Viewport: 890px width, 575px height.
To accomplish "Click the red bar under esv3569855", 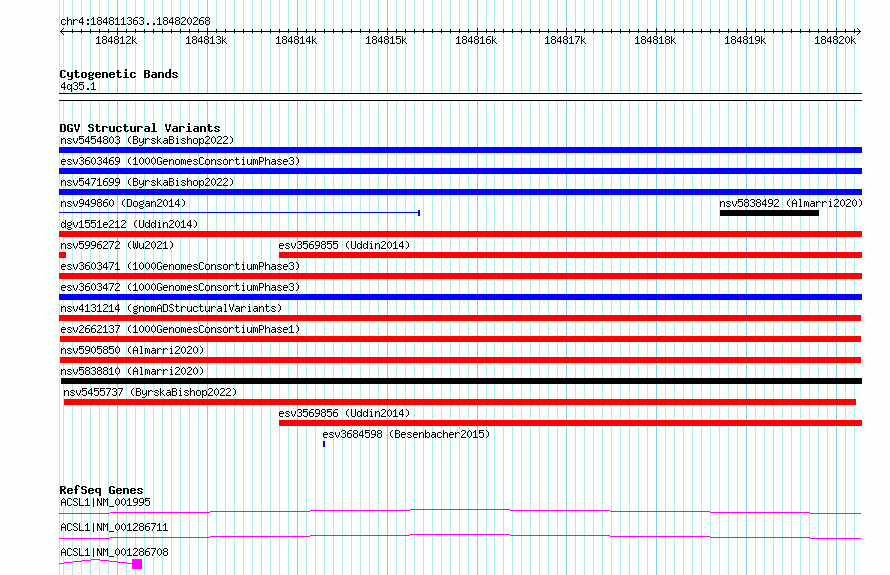I will tap(570, 255).
